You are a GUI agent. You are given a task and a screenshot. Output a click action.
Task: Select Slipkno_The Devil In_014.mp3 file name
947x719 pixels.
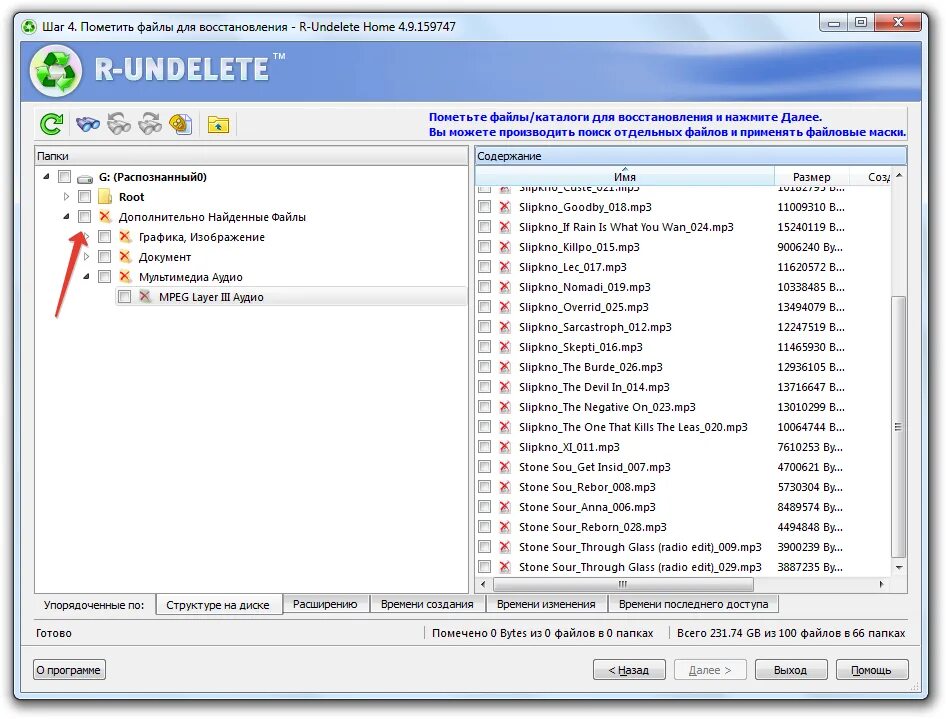coord(594,387)
